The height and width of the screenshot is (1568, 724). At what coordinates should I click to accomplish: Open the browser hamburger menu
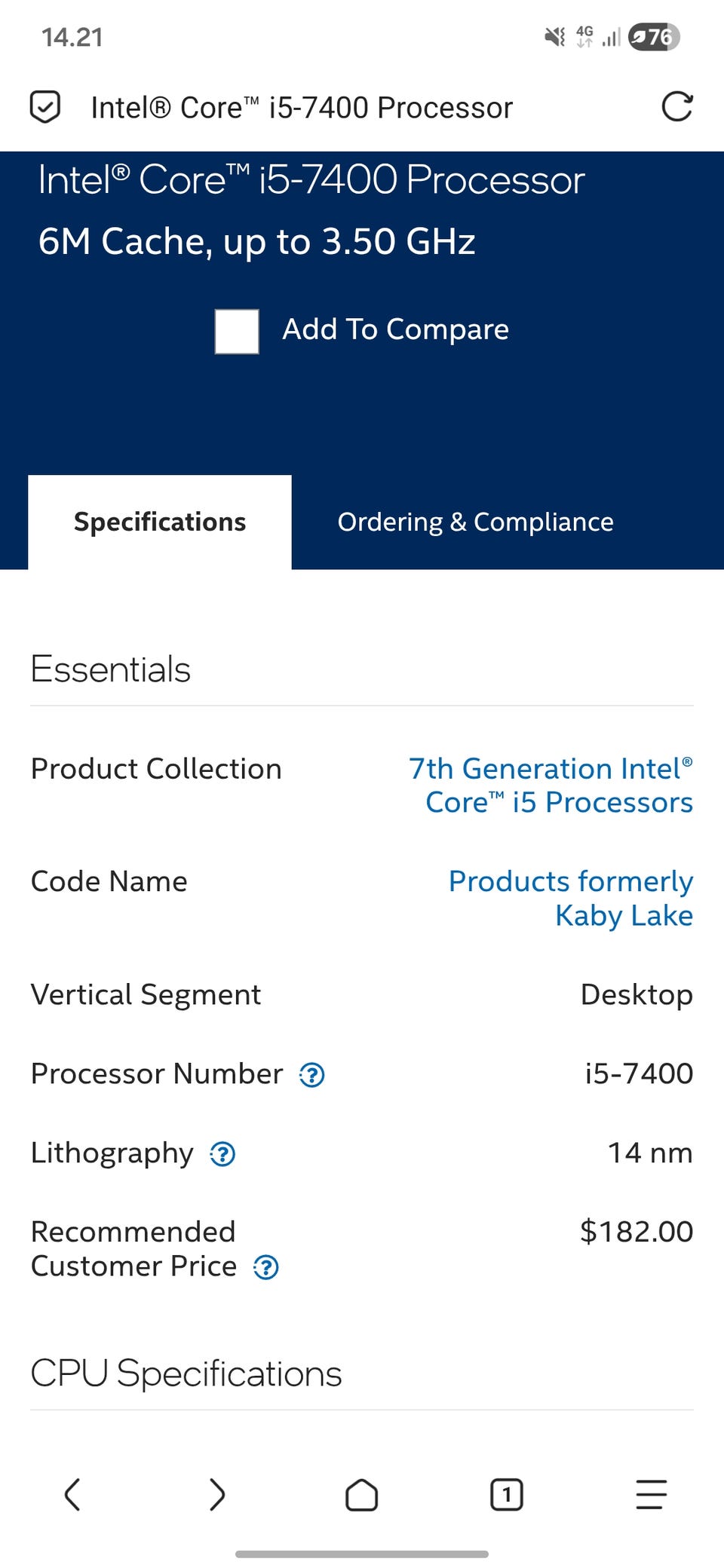click(651, 1494)
